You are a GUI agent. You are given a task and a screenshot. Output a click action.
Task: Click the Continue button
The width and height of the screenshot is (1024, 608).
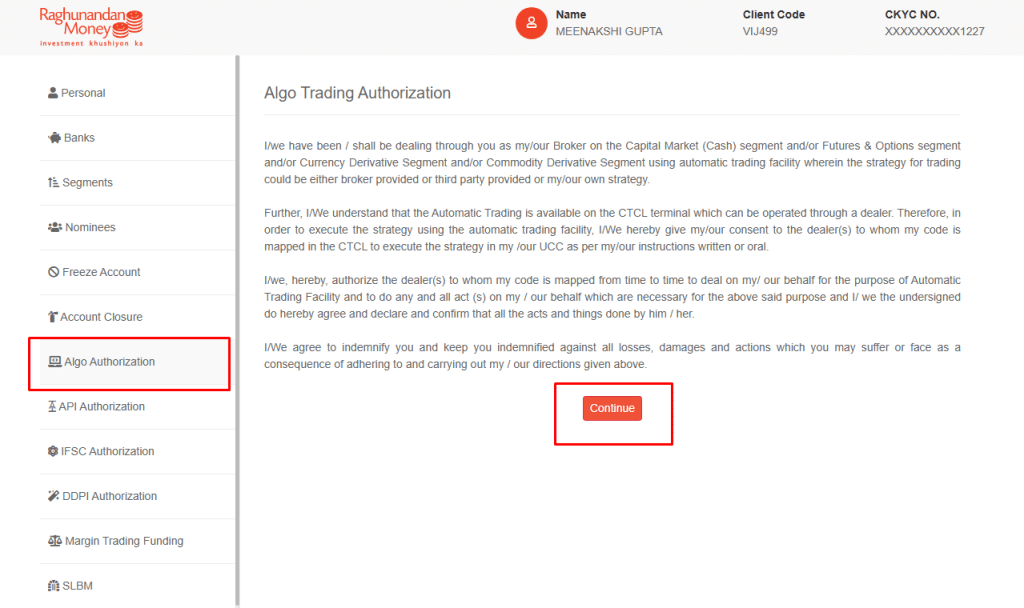[x=612, y=408]
